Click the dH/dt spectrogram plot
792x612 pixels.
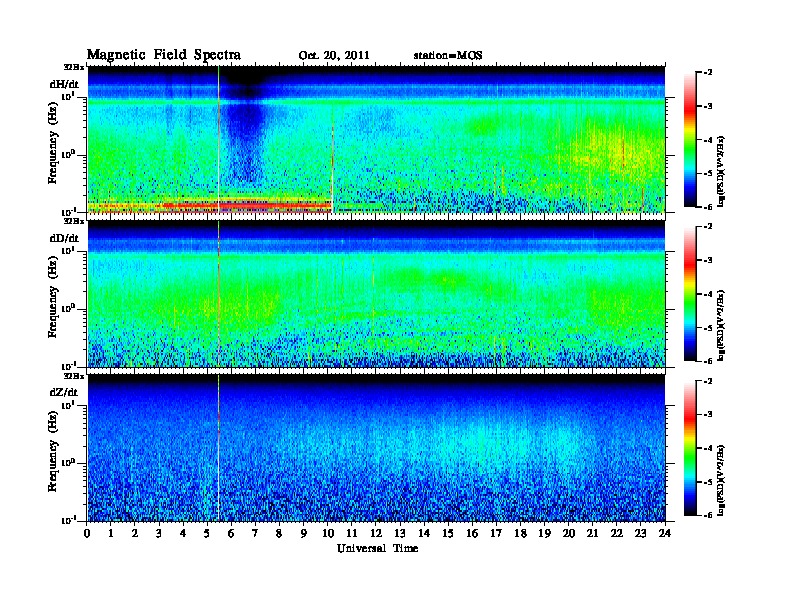point(376,139)
